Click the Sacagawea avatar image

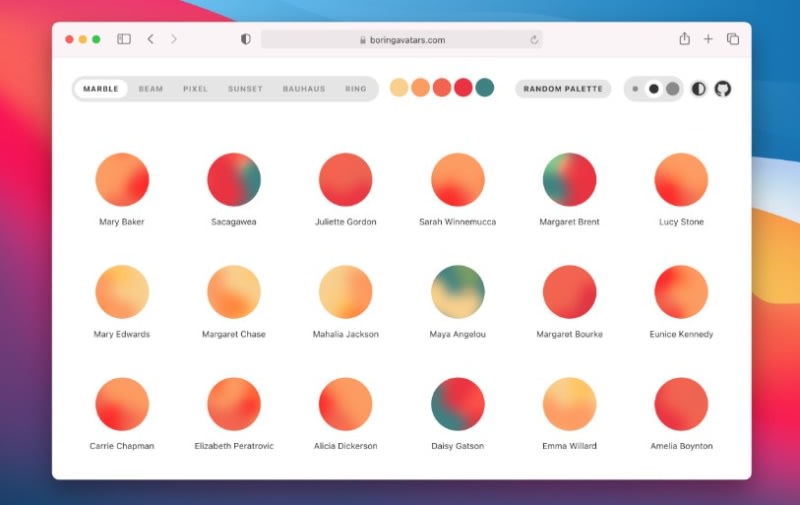click(x=234, y=180)
